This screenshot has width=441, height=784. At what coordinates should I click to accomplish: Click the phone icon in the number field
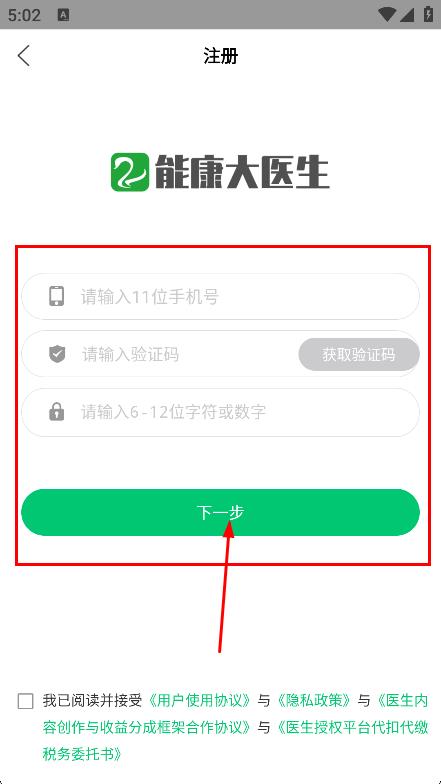56,296
